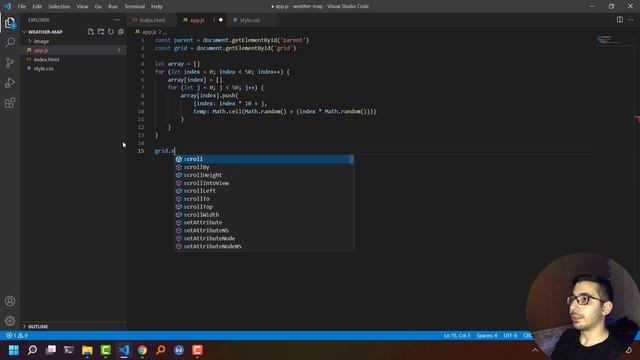Open File Explorer from the taskbar

click(87, 350)
